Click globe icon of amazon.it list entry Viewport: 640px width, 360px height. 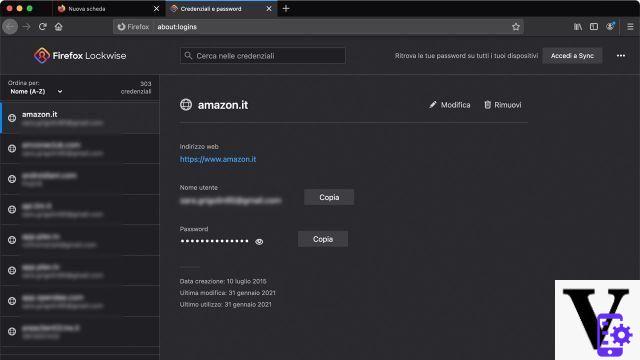[x=12, y=118]
